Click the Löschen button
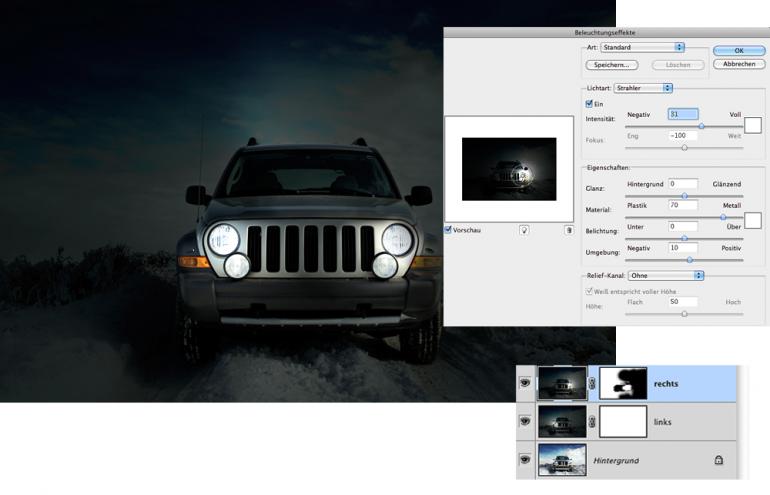This screenshot has width=770, height=495. [678, 65]
